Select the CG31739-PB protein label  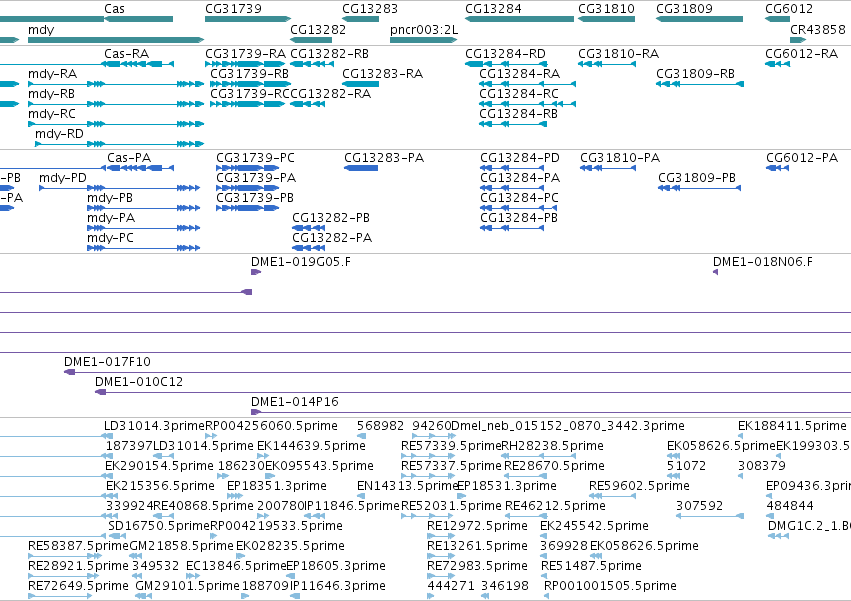tap(255, 198)
